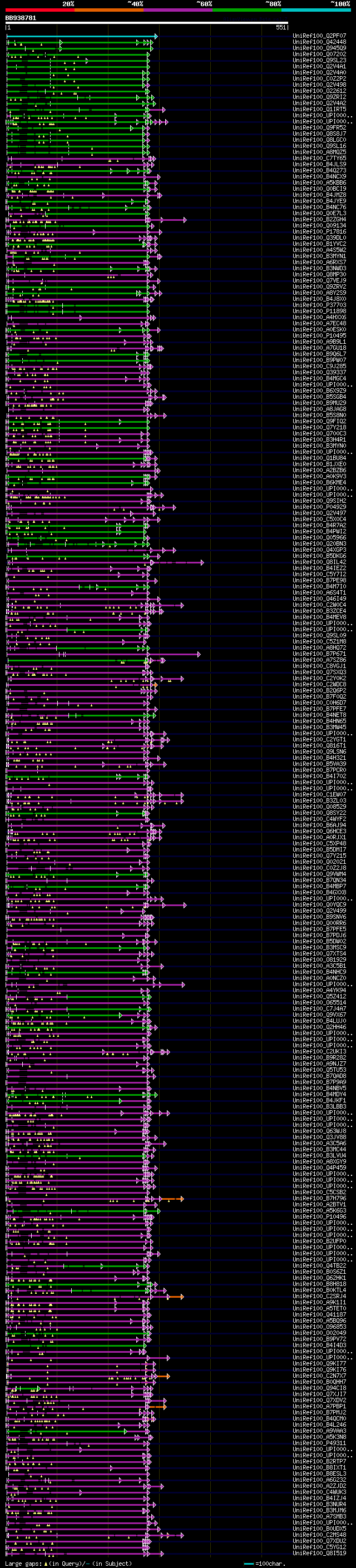The height and width of the screenshot is (1568, 356).
Task: Open UniRef100_Q05966 entry
Action: [x=319, y=537]
